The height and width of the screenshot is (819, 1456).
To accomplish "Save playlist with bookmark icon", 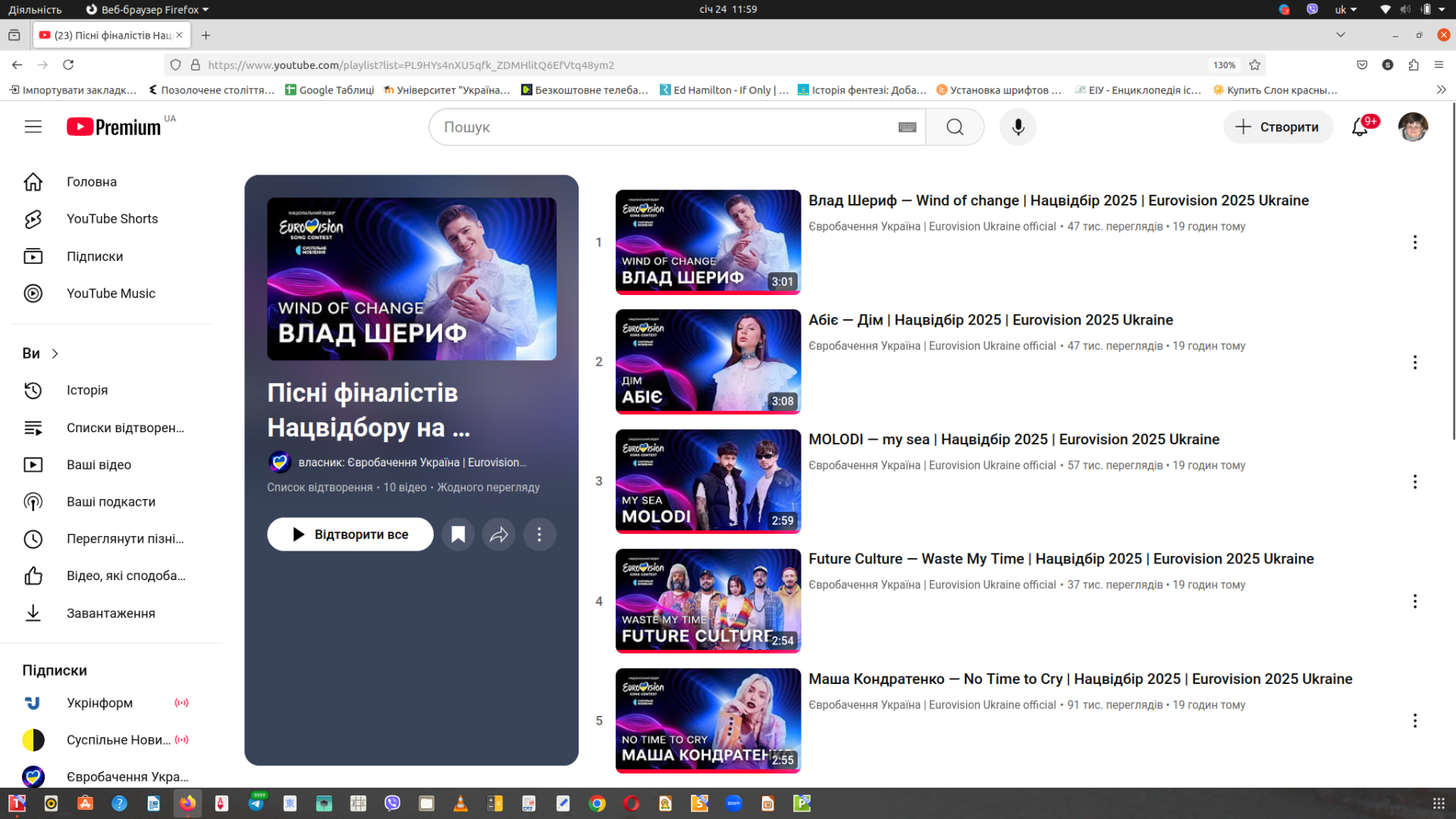I will (458, 535).
